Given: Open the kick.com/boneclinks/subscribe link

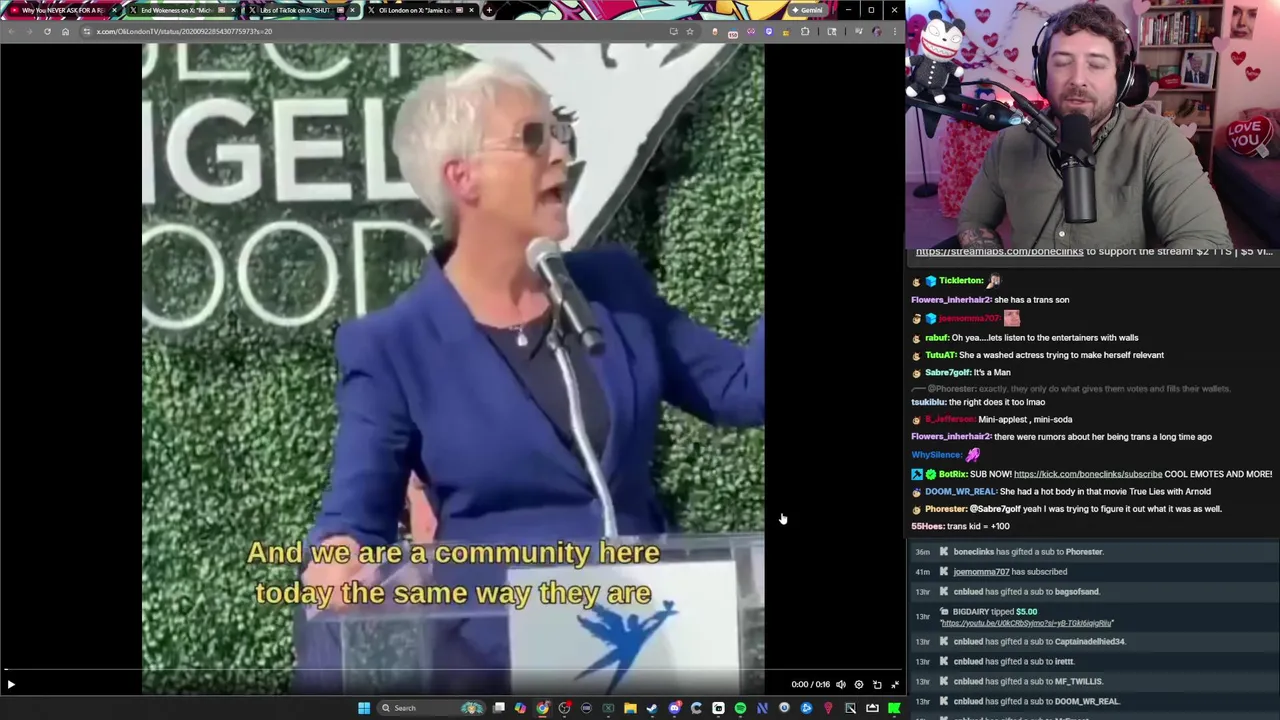Looking at the screenshot, I should [x=1088, y=474].
